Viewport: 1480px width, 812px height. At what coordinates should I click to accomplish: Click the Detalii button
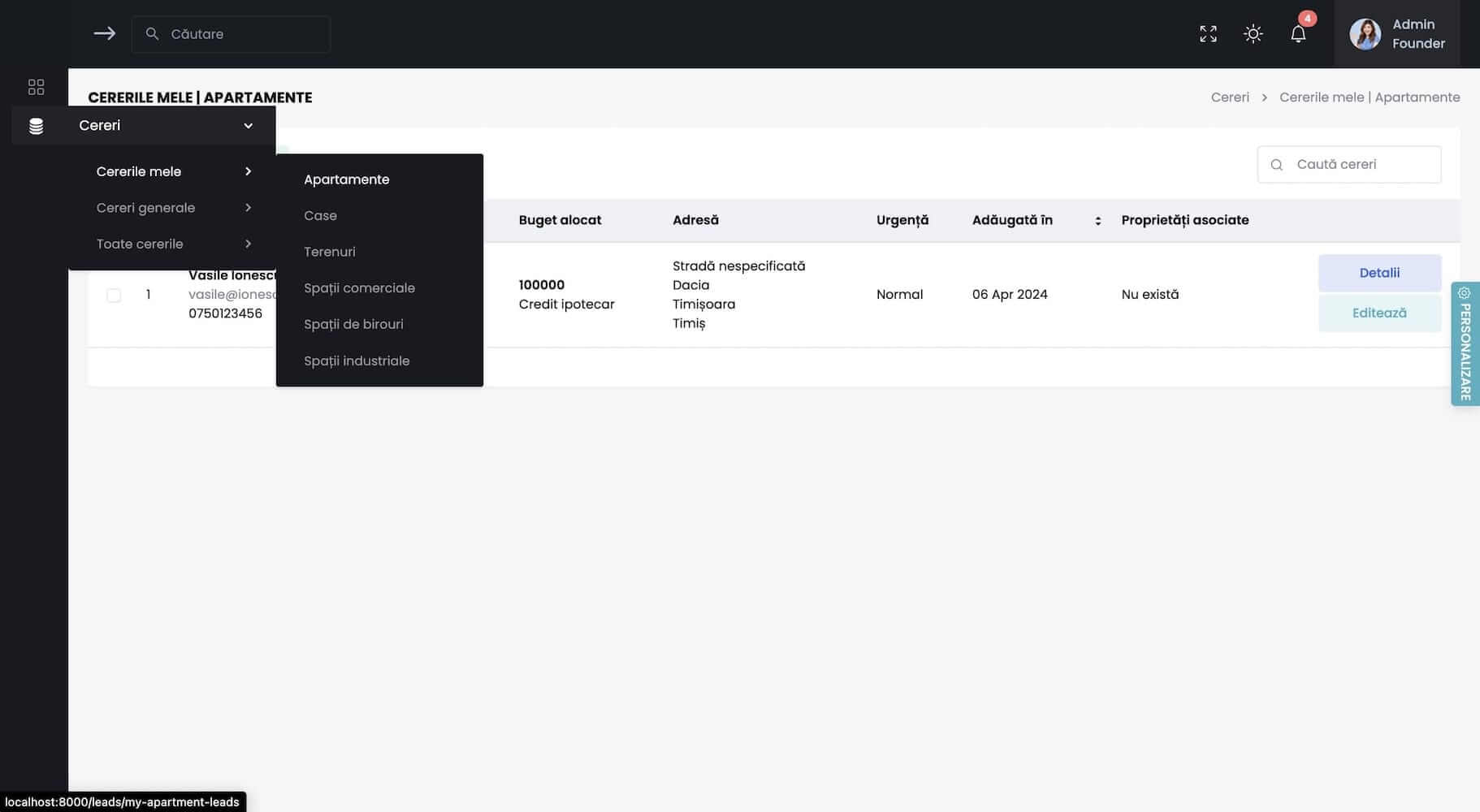pos(1378,273)
